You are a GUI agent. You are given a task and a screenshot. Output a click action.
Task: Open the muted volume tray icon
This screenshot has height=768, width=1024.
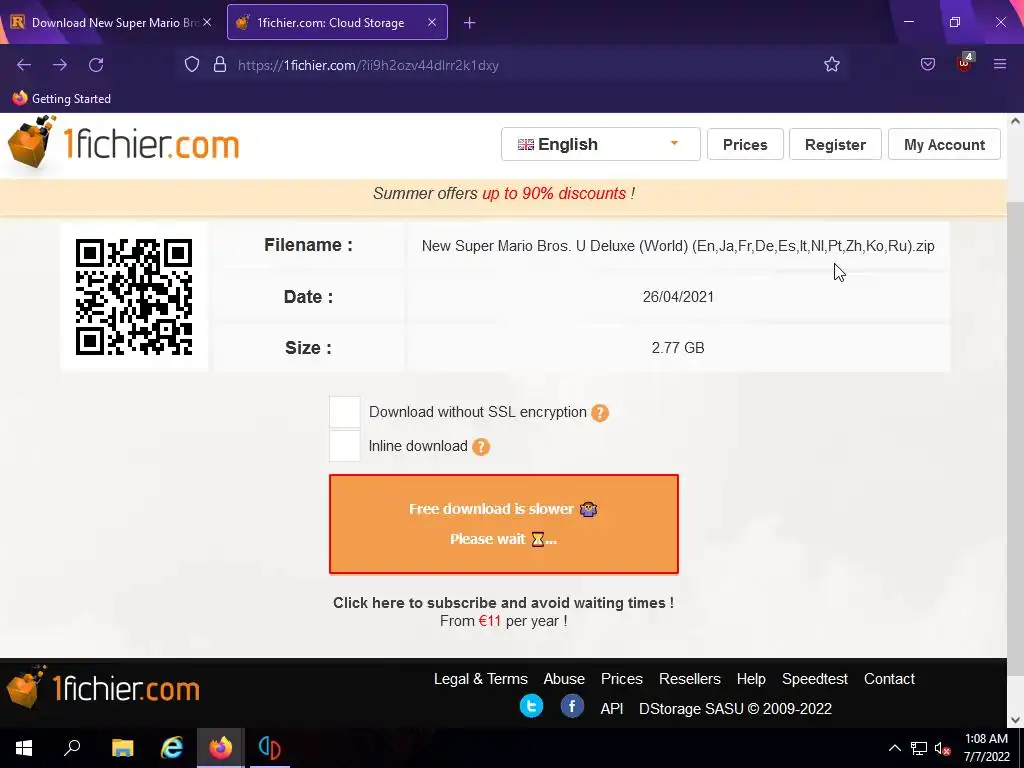[x=942, y=748]
